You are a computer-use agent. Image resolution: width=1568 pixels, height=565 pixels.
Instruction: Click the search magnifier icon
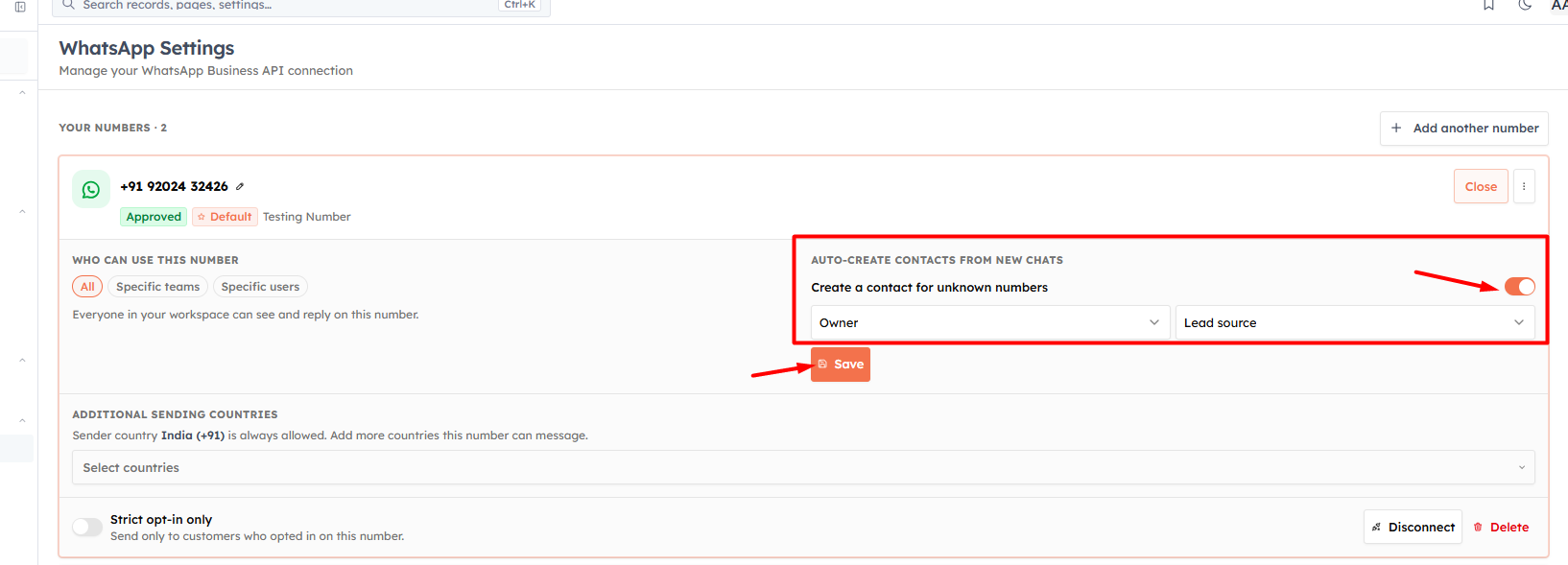(68, 5)
